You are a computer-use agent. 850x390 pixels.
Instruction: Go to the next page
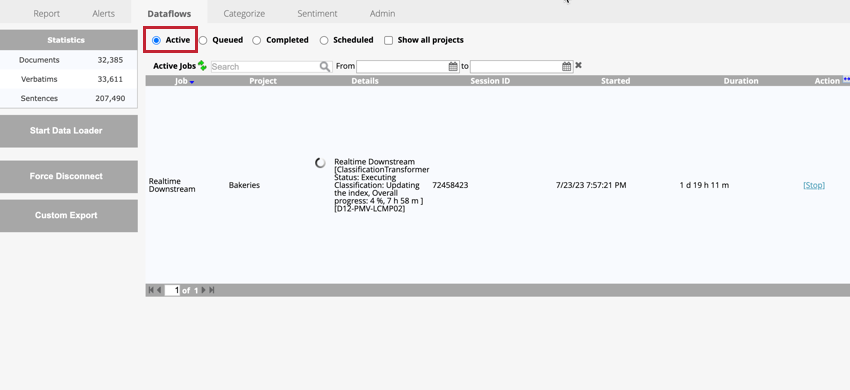click(204, 290)
